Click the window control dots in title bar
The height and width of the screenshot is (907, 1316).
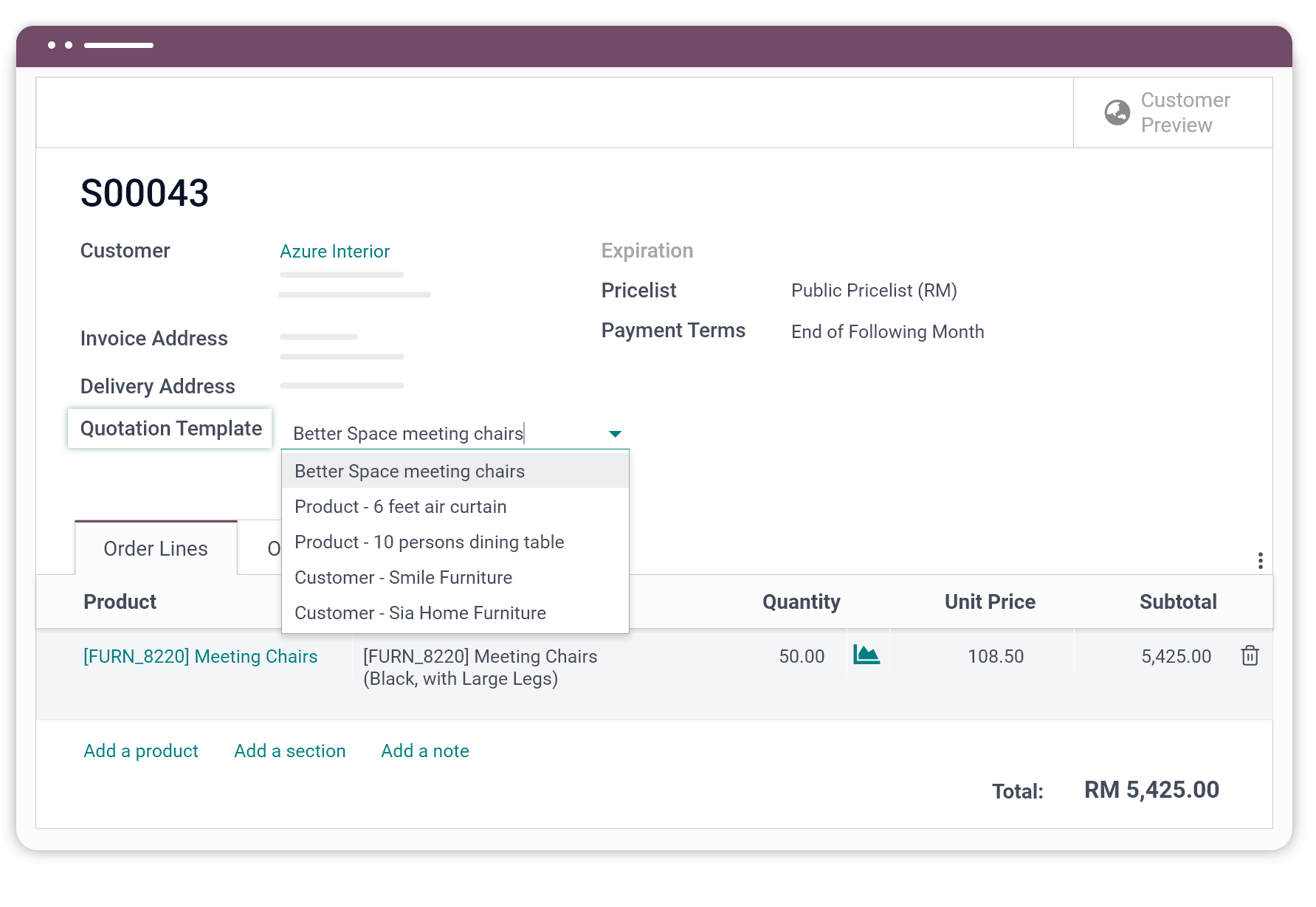[61, 45]
